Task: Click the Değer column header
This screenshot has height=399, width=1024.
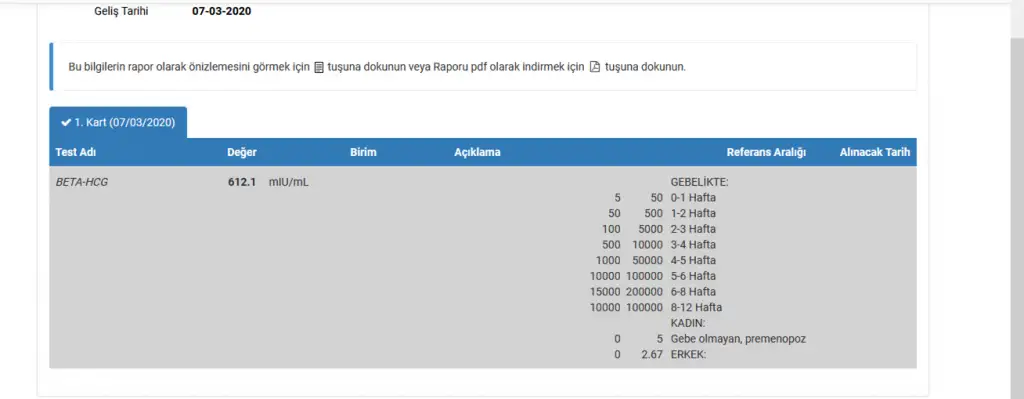Action: click(x=242, y=152)
